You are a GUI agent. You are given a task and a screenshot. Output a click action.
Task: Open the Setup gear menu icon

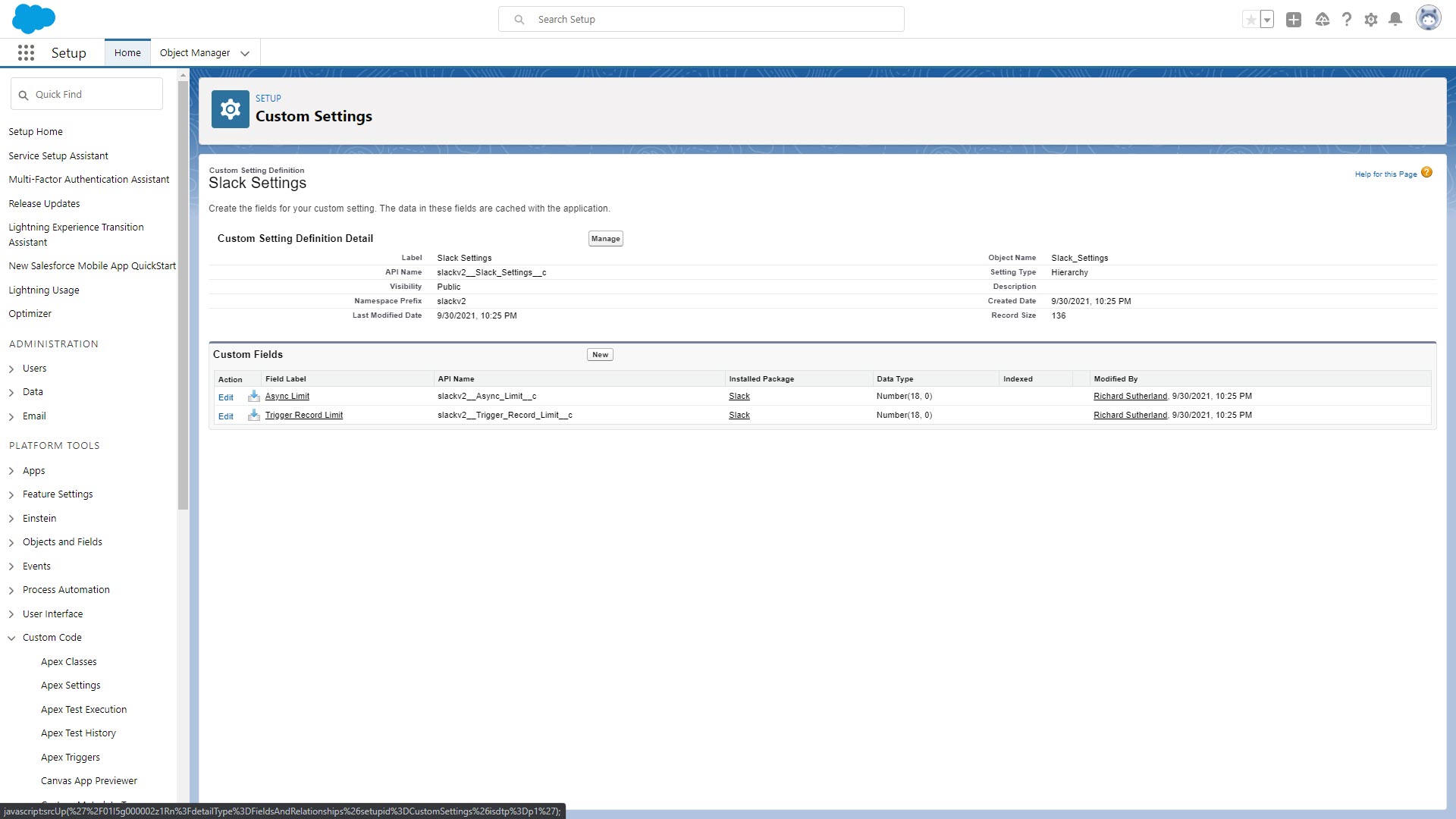[x=1370, y=20]
